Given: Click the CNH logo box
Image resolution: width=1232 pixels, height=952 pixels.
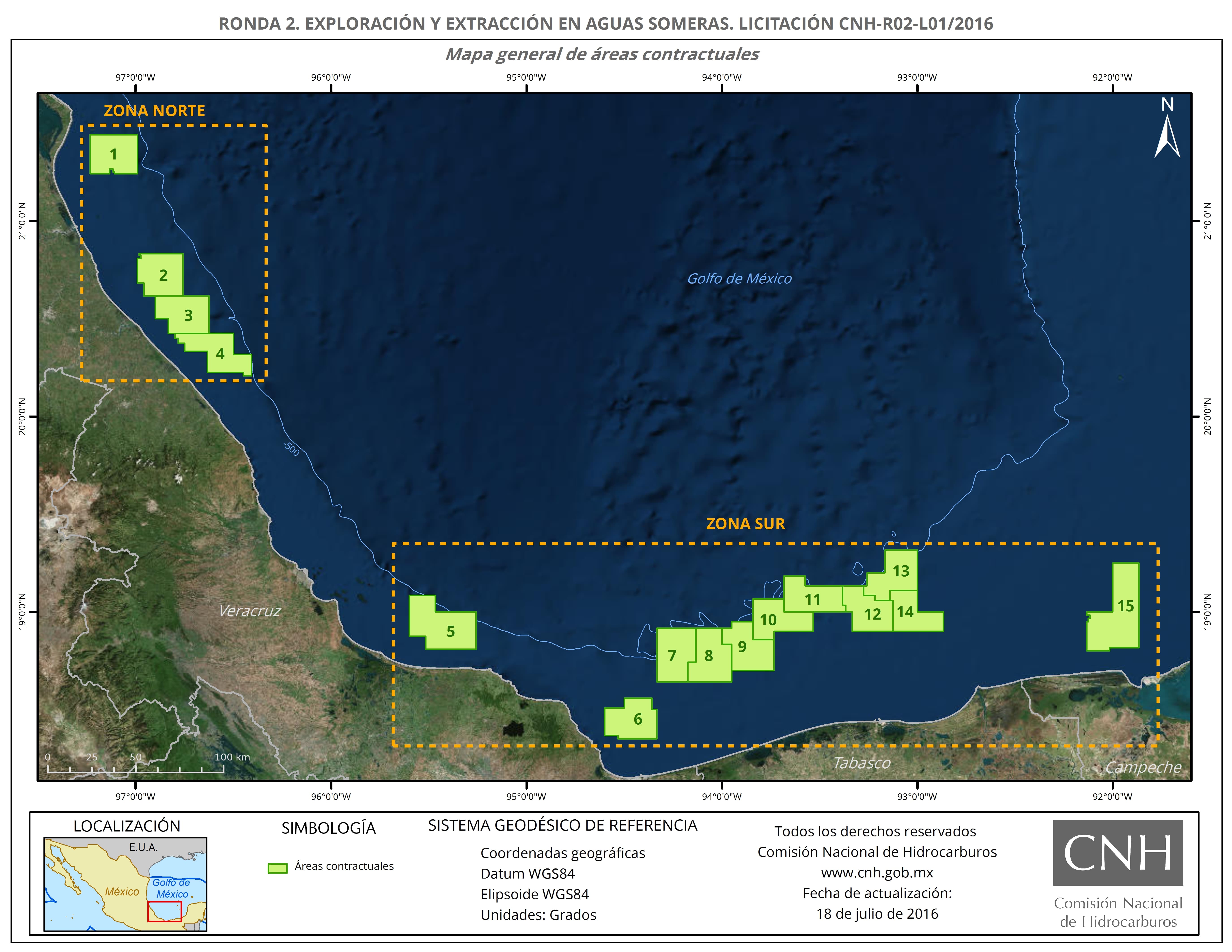Looking at the screenshot, I should tap(1118, 853).
